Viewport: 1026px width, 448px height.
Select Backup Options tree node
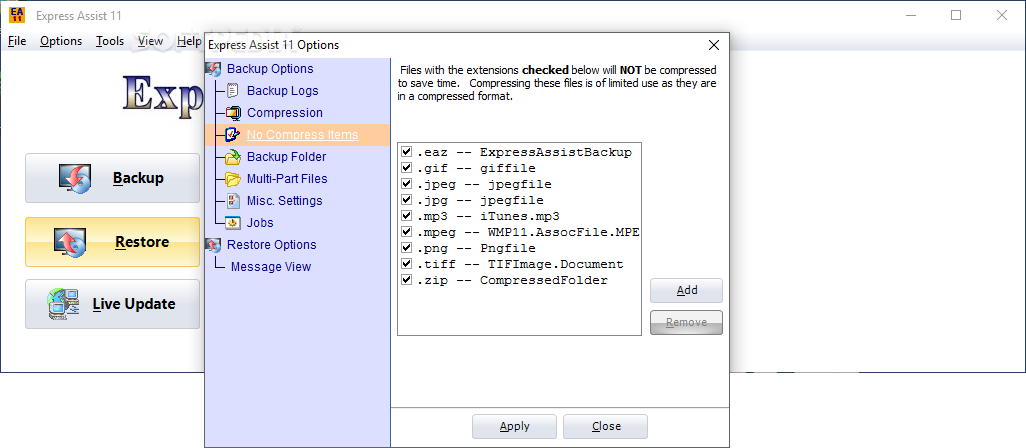click(270, 69)
